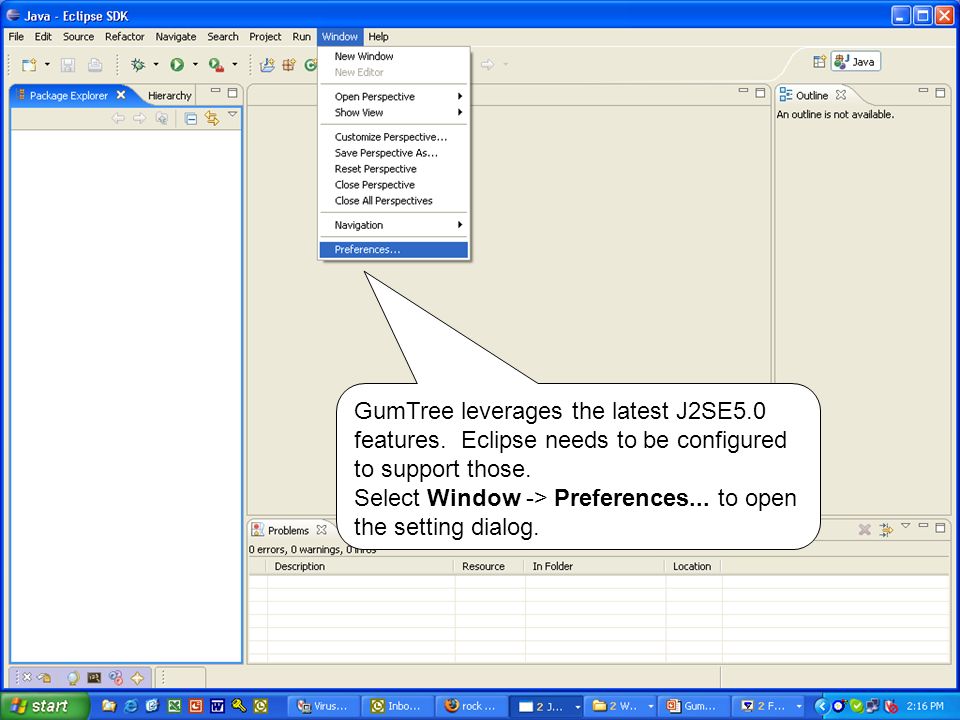This screenshot has width=960, height=720.
Task: Select Preferences... in Window menu
Action: coord(394,250)
